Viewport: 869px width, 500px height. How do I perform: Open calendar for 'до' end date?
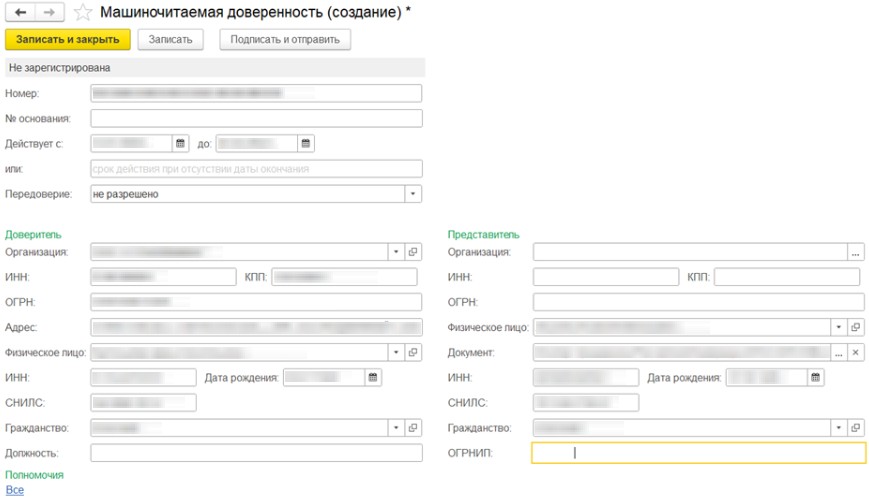pyautogui.click(x=305, y=144)
